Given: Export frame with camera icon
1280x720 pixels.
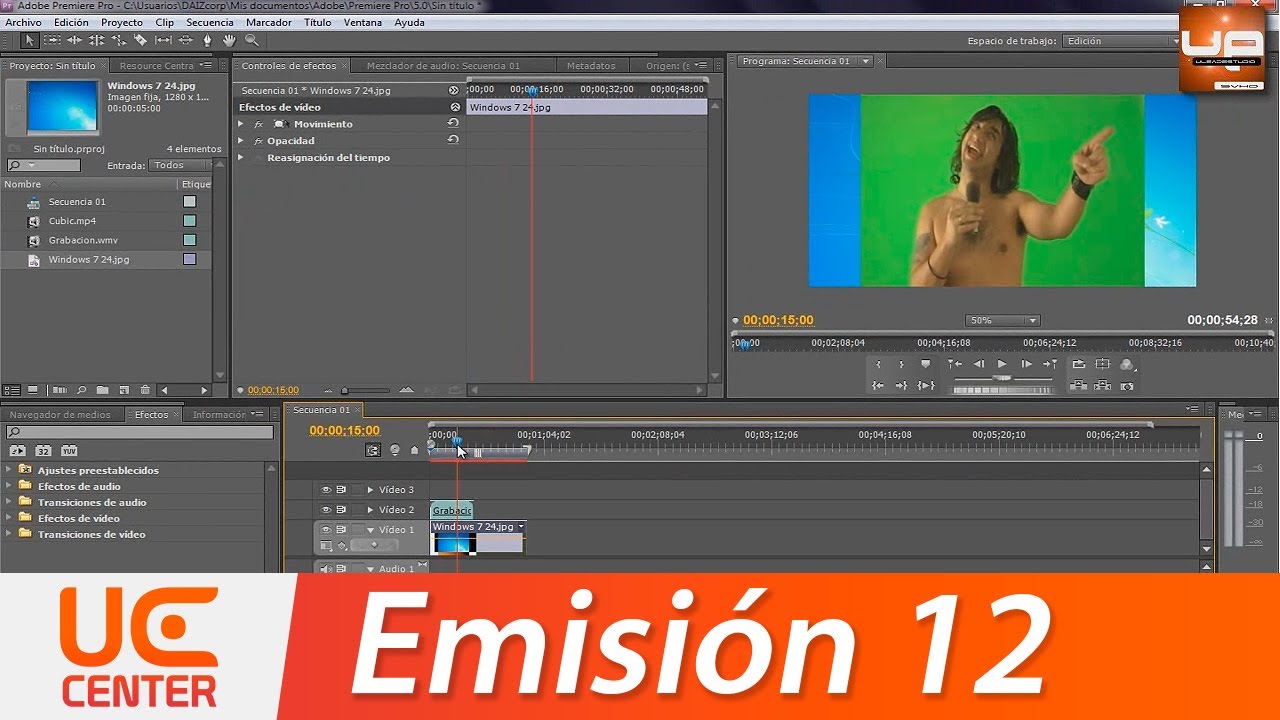Looking at the screenshot, I should [x=1127, y=386].
